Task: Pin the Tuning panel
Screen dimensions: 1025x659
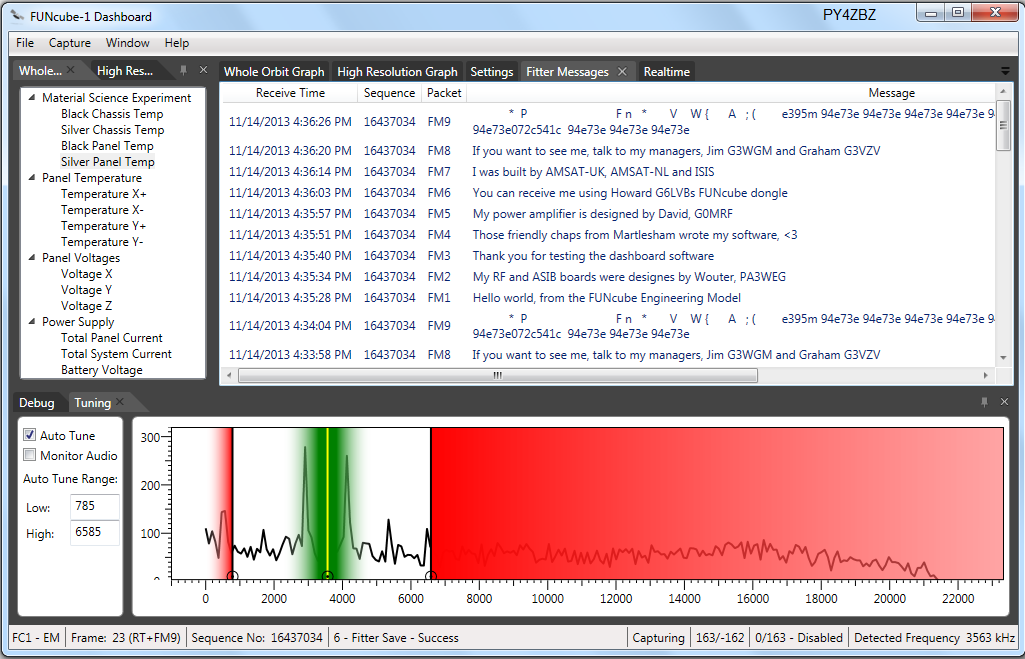Action: (984, 402)
